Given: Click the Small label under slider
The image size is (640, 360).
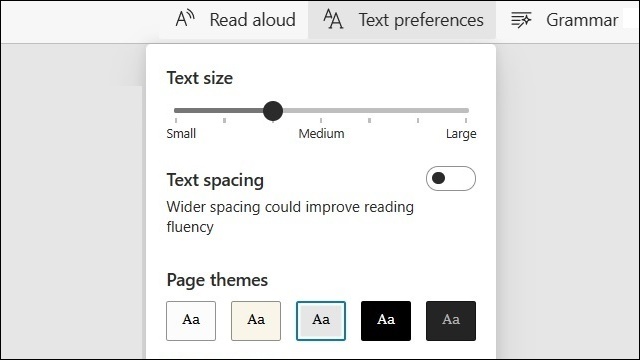Looking at the screenshot, I should coord(181,133).
